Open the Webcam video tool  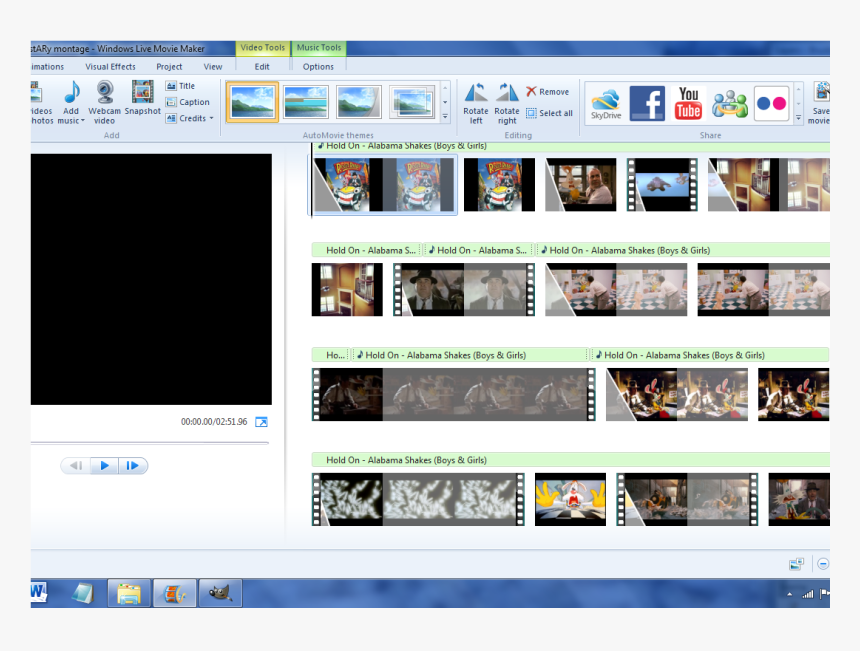point(104,103)
